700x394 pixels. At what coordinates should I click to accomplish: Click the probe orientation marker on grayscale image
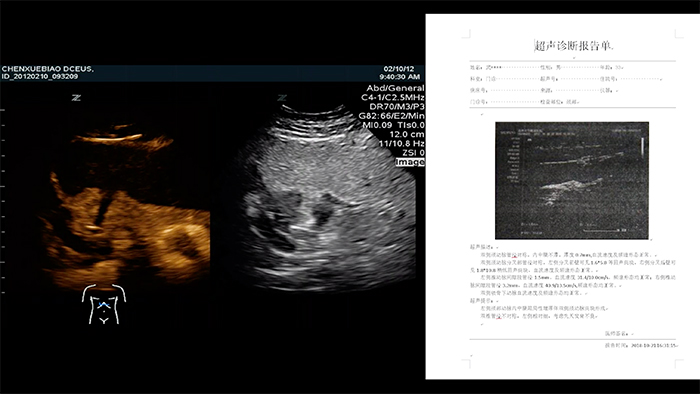[282, 98]
